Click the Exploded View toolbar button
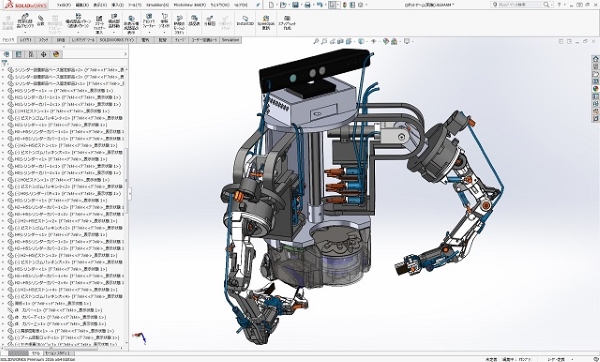600x362 pixels. point(210,21)
